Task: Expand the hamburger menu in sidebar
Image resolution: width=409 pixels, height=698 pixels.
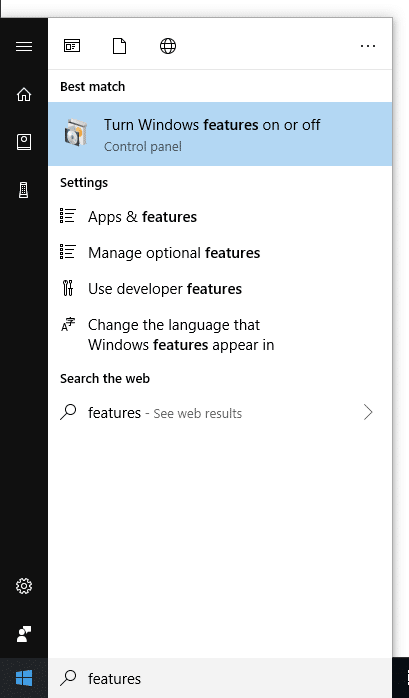Action: coord(24,46)
